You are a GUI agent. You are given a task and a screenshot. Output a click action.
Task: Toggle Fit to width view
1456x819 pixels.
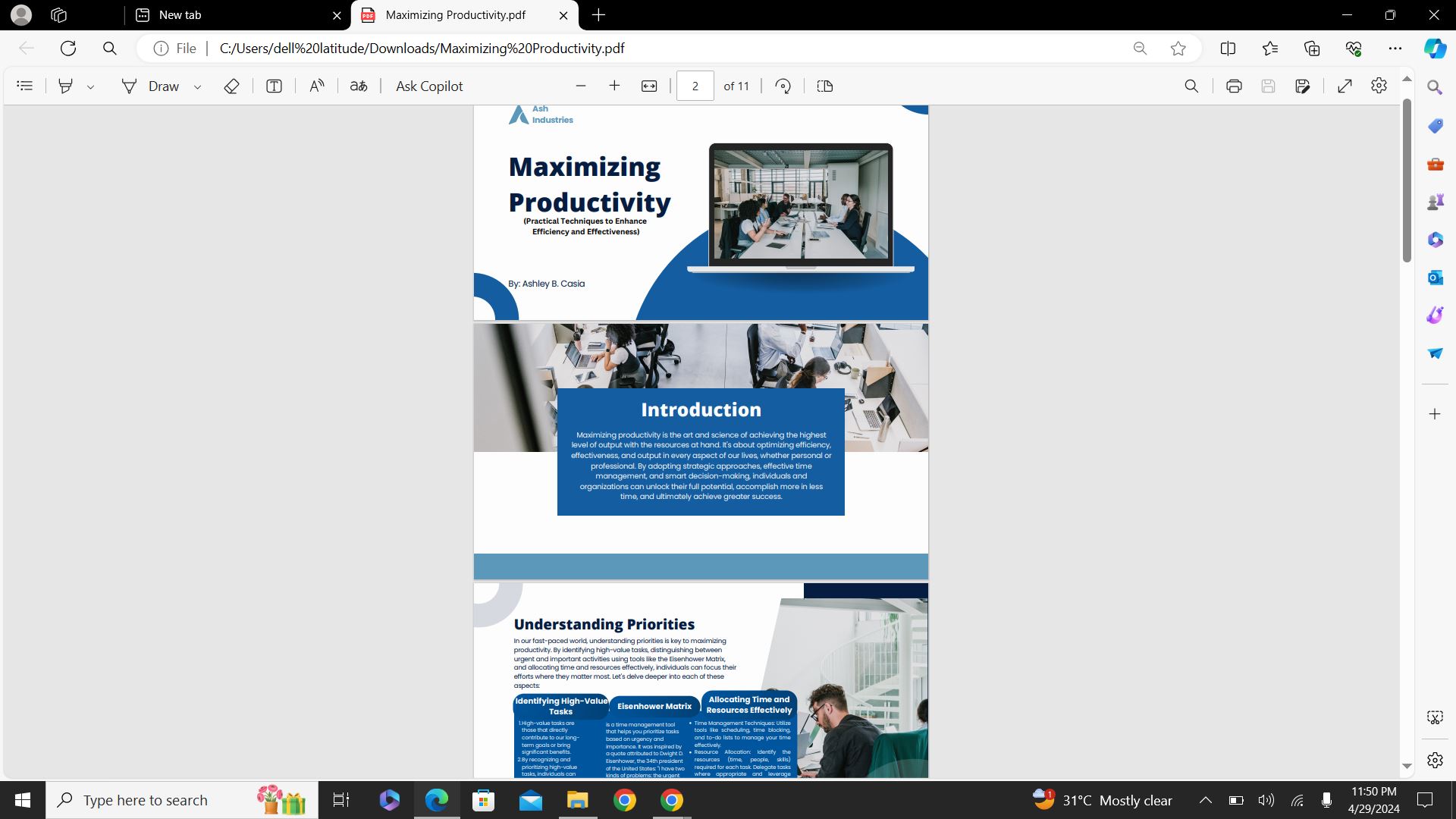pos(649,86)
